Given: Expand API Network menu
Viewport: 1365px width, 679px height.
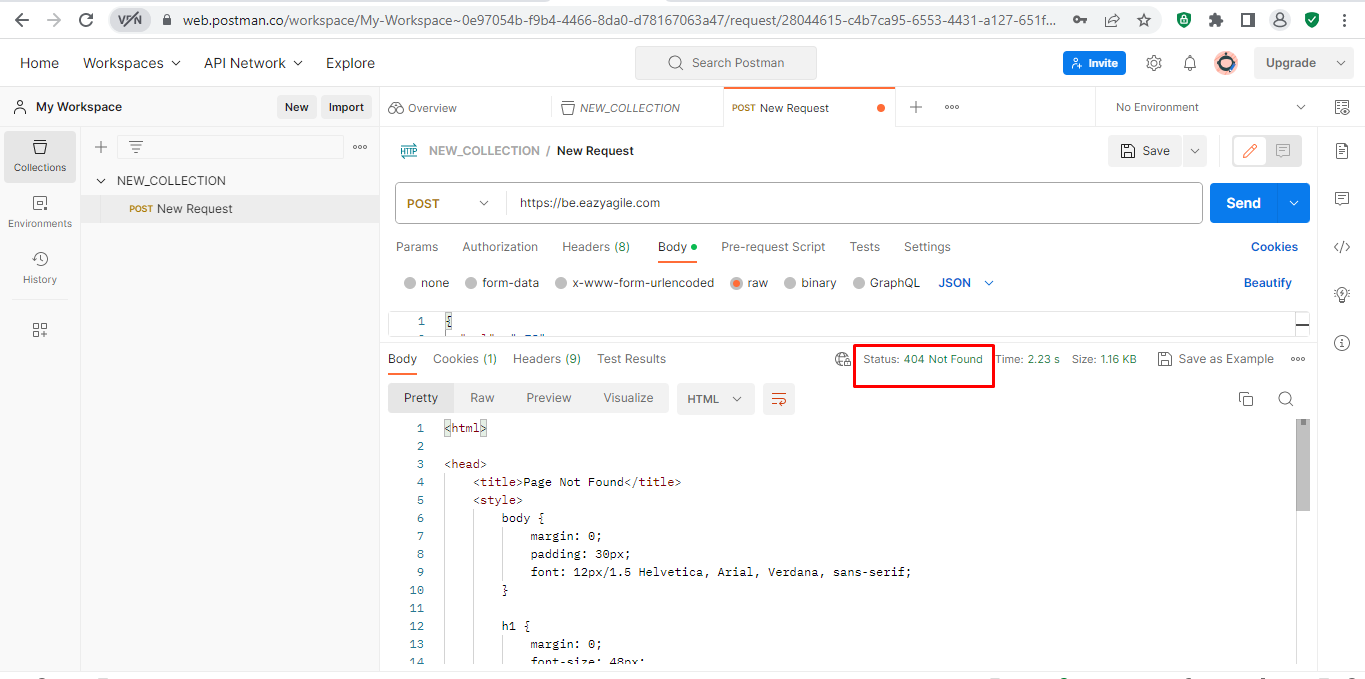Looking at the screenshot, I should click(253, 63).
